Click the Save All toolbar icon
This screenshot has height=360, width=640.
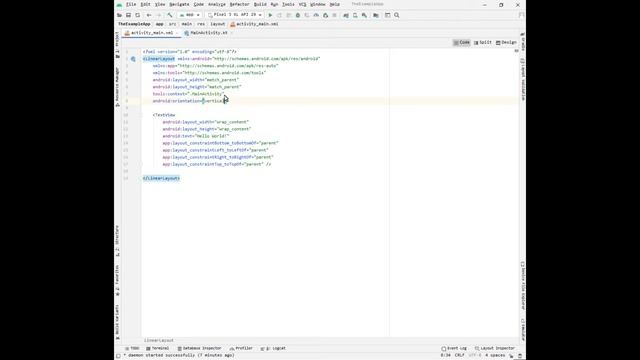pyautogui.click(x=128, y=15)
